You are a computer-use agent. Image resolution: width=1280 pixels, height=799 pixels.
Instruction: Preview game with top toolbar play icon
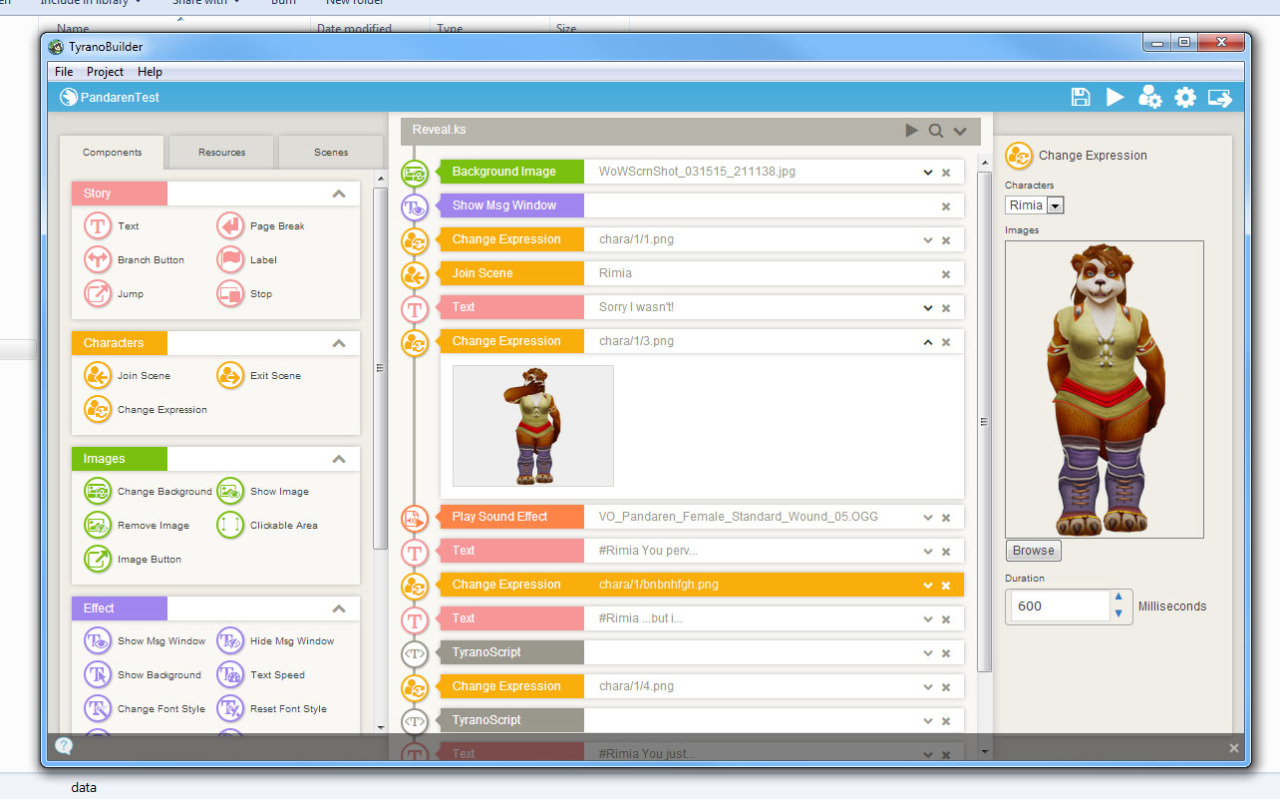(1114, 97)
